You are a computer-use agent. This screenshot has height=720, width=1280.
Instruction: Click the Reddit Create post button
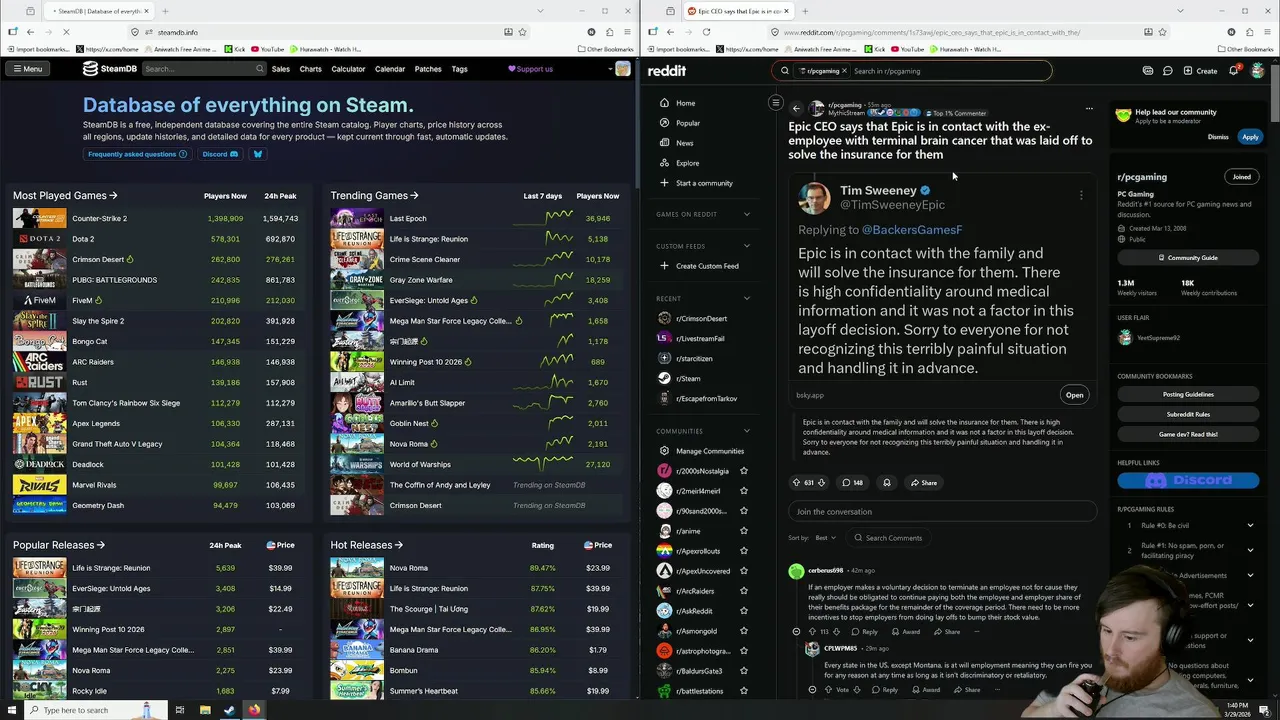pos(1200,71)
